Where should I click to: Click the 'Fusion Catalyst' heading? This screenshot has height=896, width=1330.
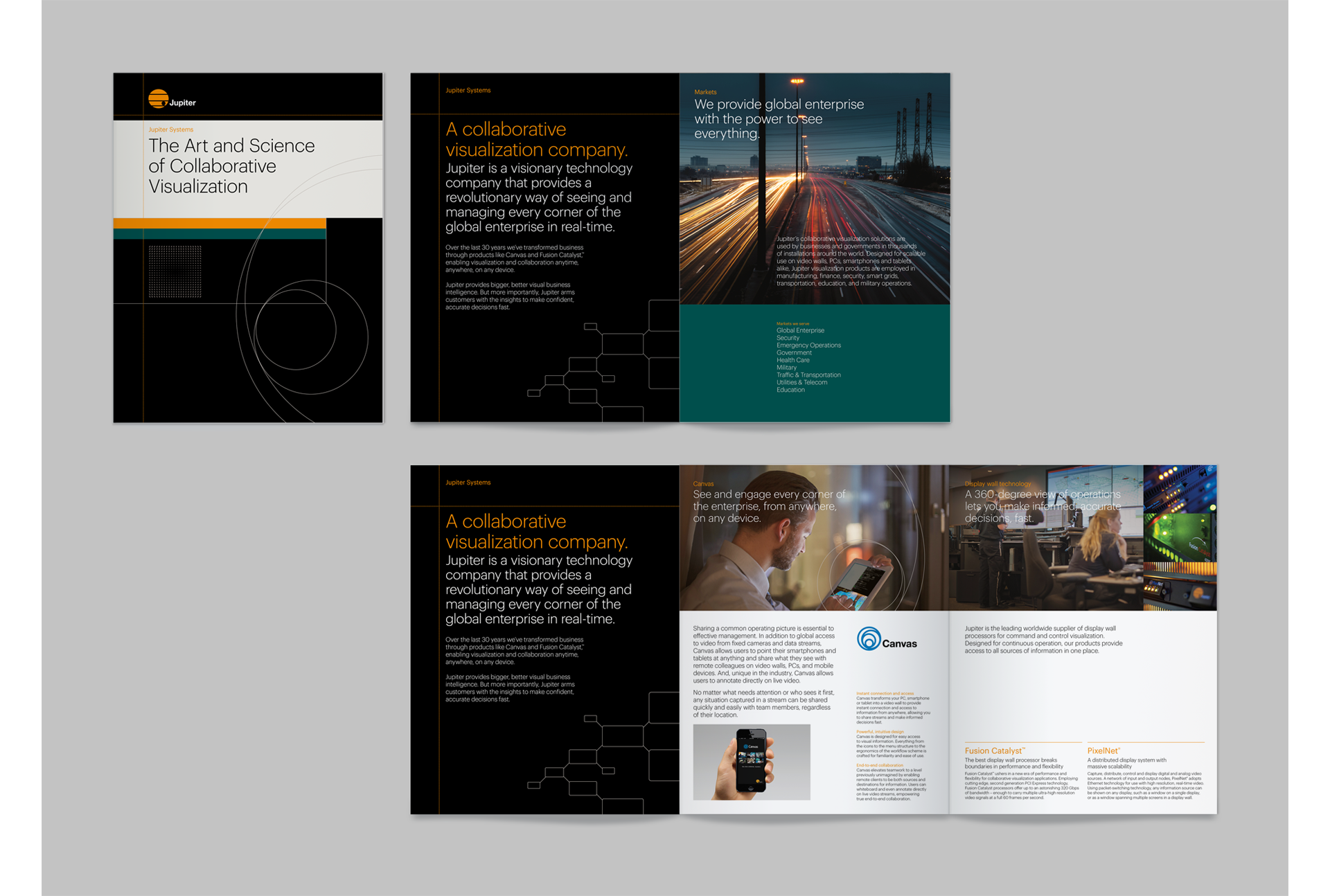coord(995,751)
